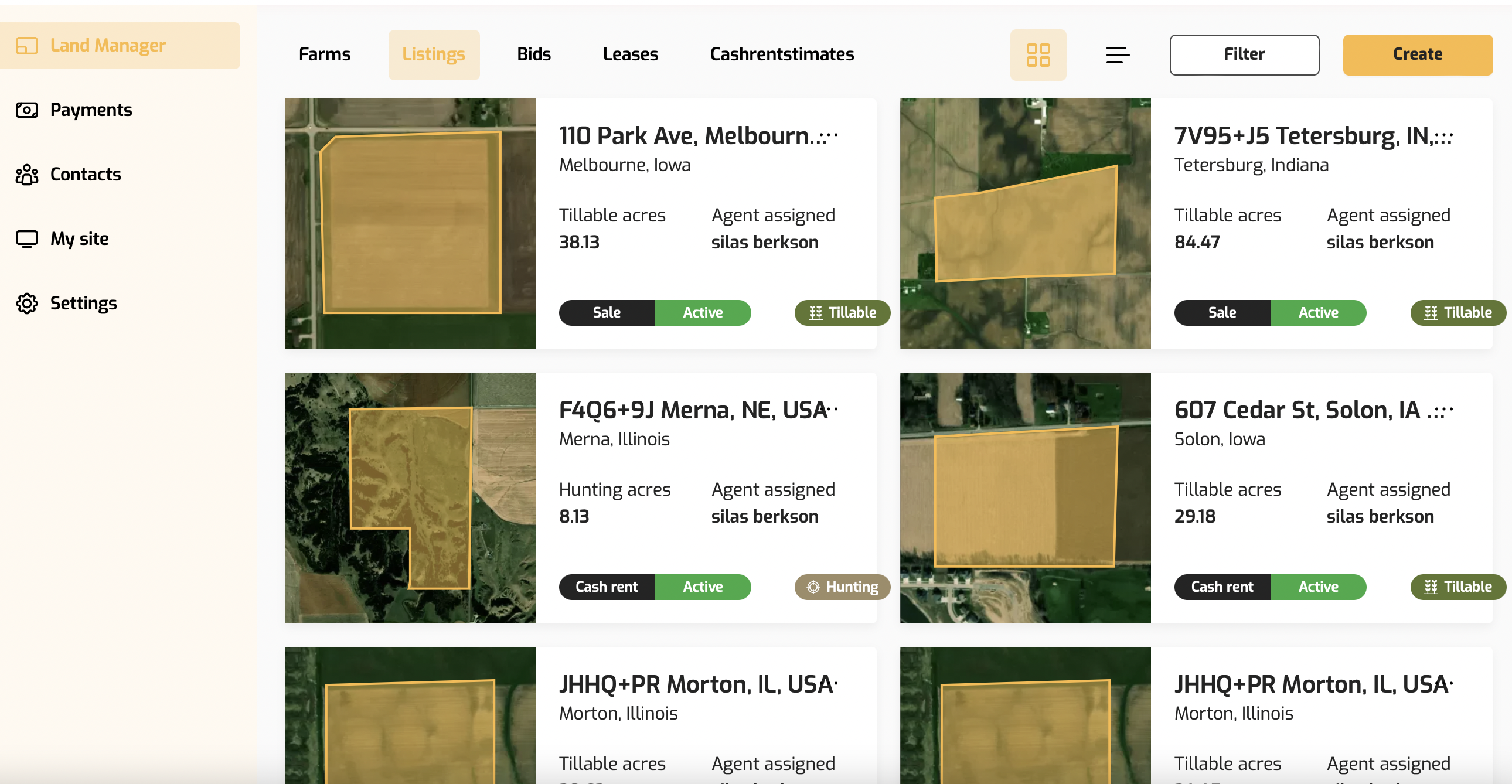Open the 7V95+J5 Tetersburg listing title
Image resolution: width=1512 pixels, height=784 pixels.
click(1312, 136)
